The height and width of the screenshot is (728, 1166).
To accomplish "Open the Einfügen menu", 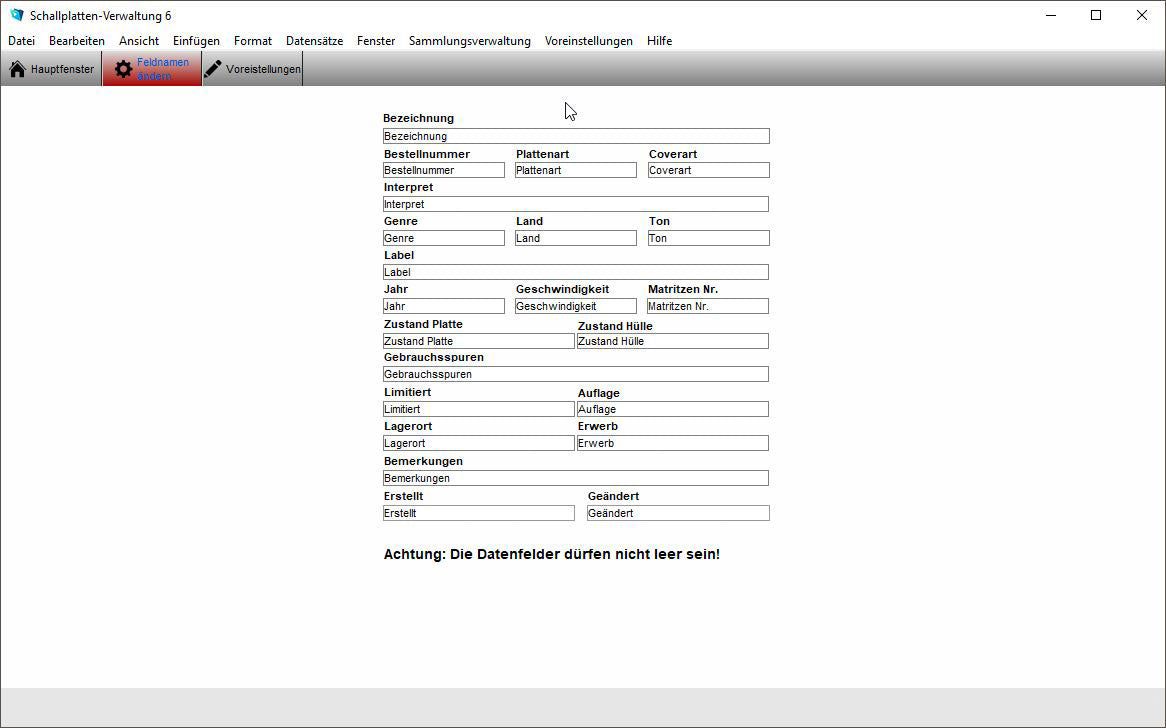I will point(196,41).
